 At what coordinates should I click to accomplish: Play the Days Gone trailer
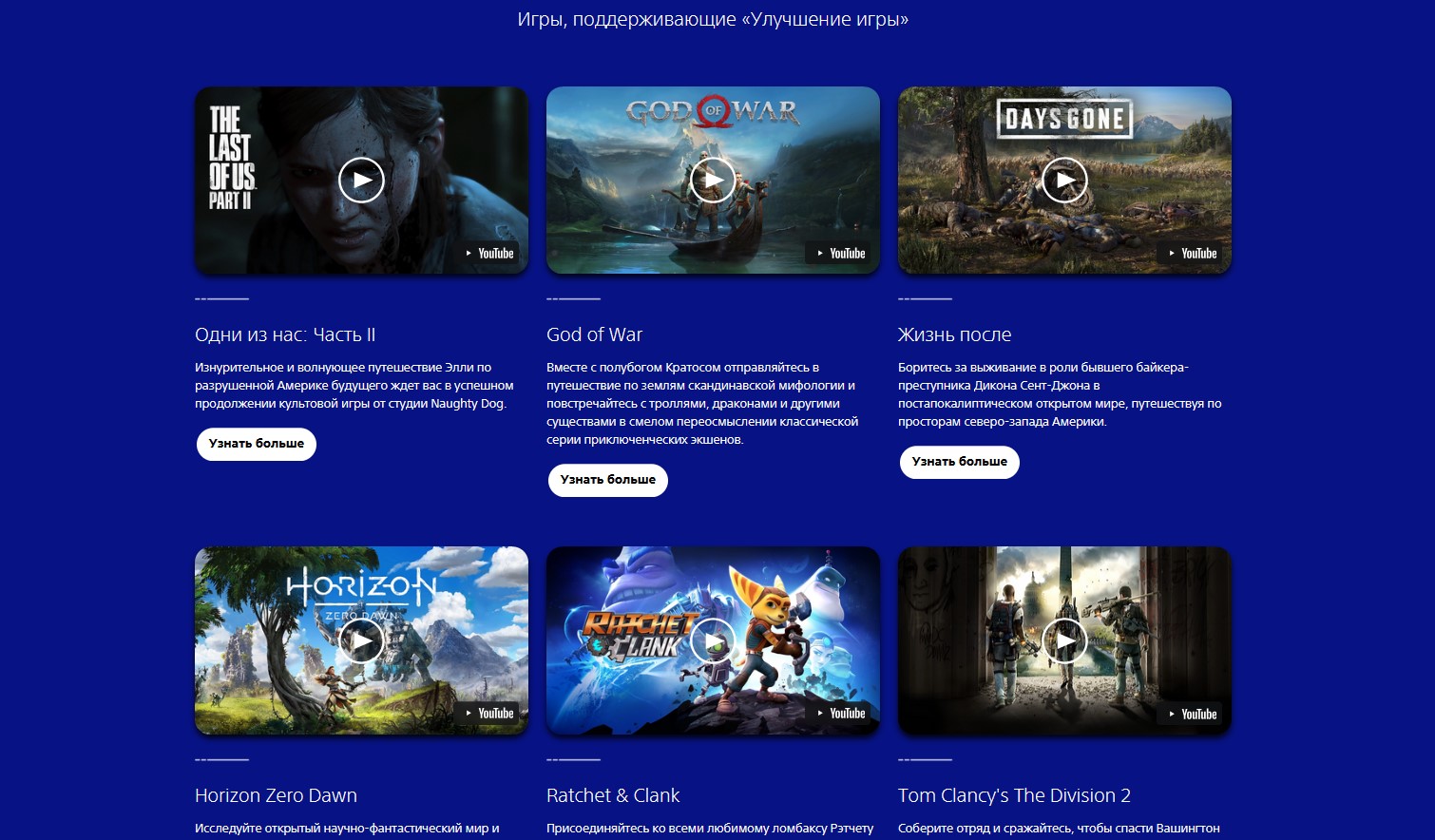click(1064, 181)
